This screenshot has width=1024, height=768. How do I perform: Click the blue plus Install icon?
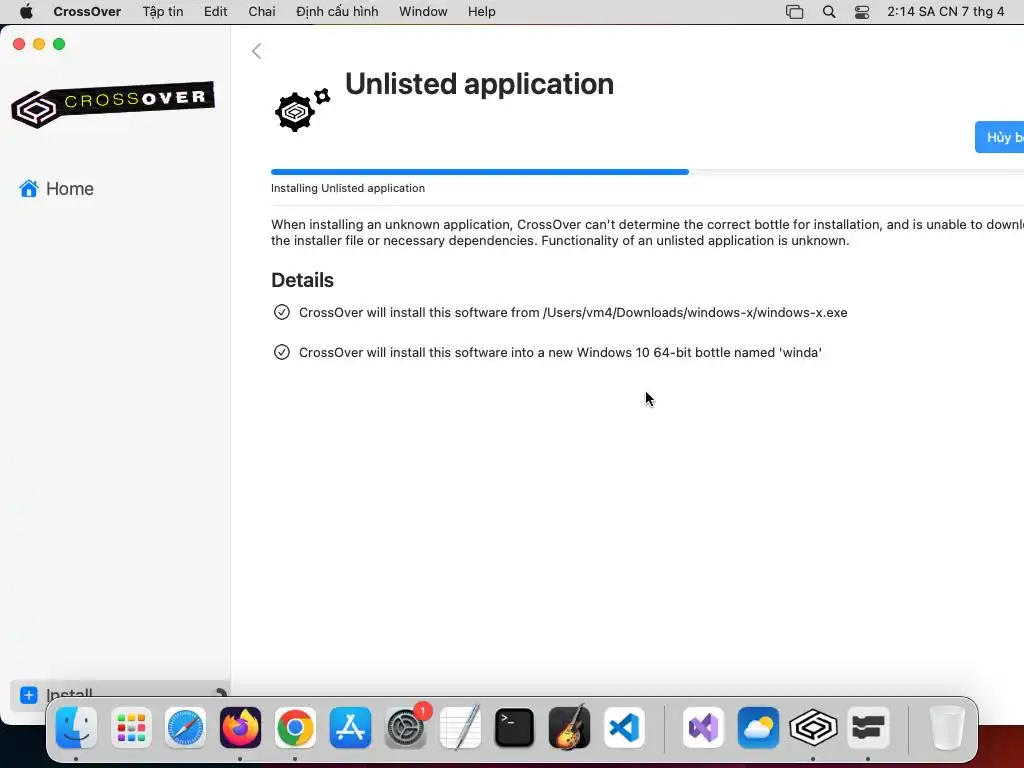pyautogui.click(x=29, y=695)
